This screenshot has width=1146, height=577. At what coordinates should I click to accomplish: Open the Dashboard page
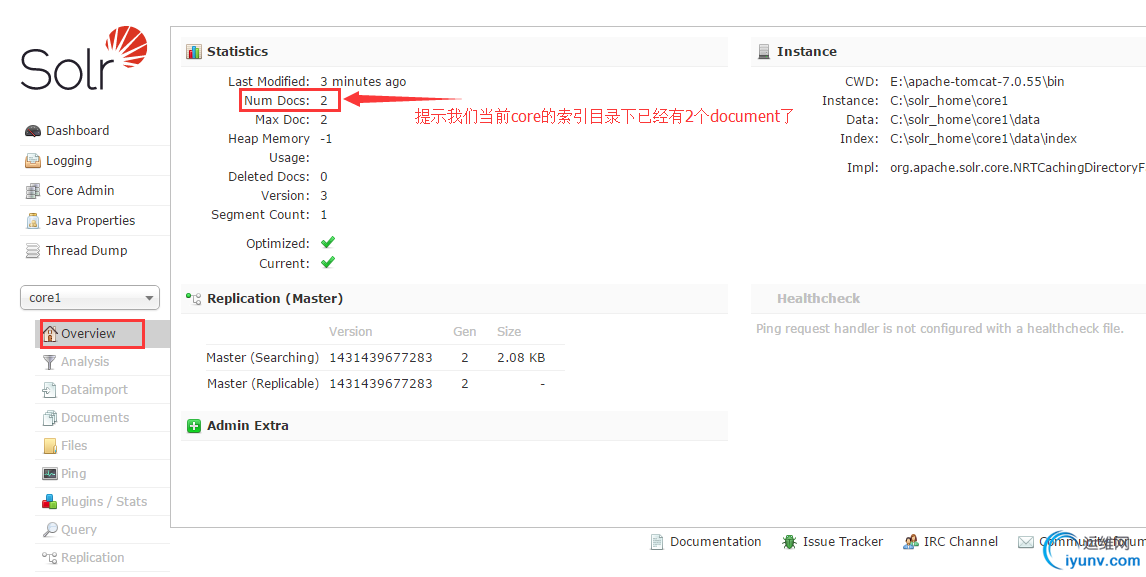[x=77, y=131]
